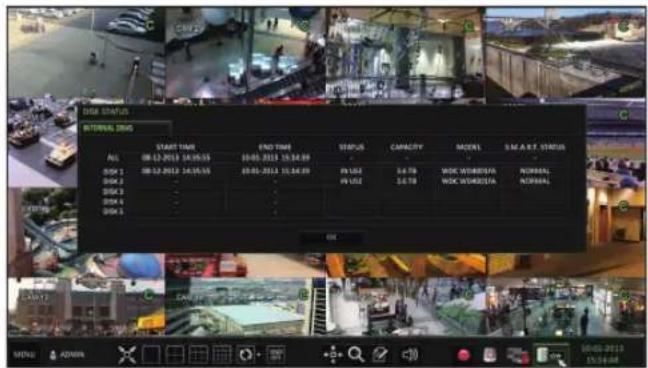The height and width of the screenshot is (368, 648).
Task: Click the S.M.A.R.T. STATUS column header
Action: [x=534, y=147]
